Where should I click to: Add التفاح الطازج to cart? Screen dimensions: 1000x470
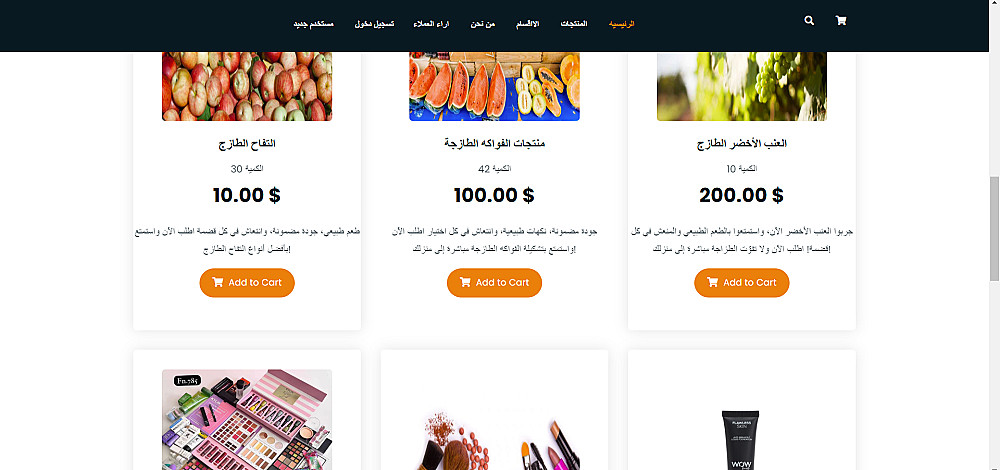[x=247, y=283]
